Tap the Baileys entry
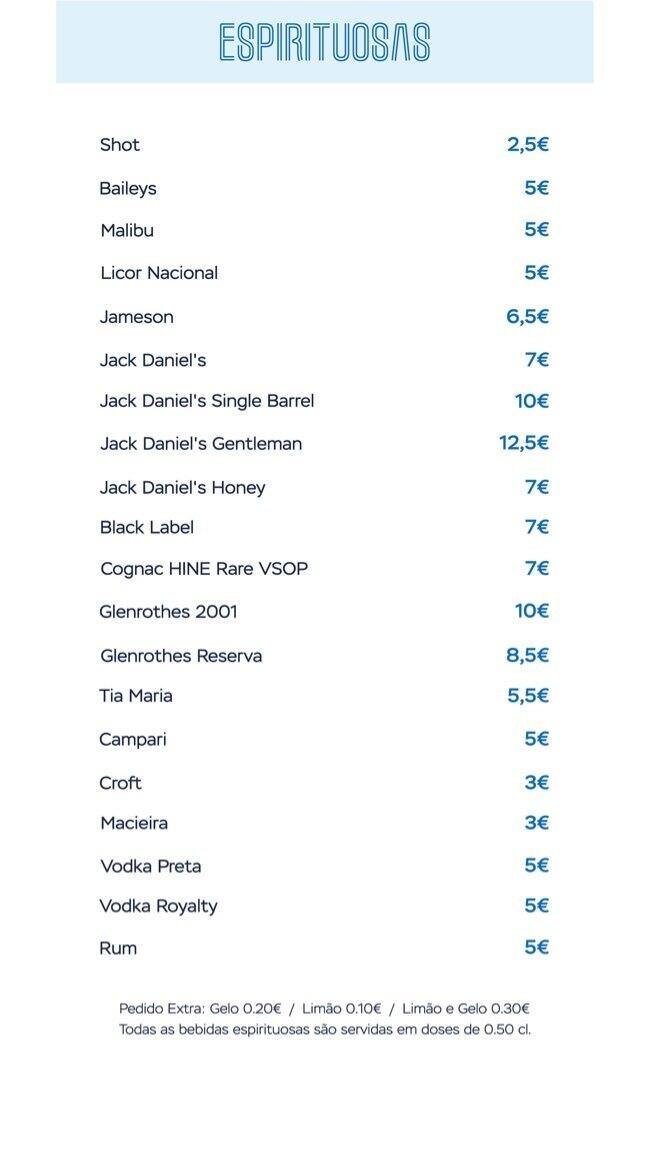The width and height of the screenshot is (650, 1156). coord(128,188)
